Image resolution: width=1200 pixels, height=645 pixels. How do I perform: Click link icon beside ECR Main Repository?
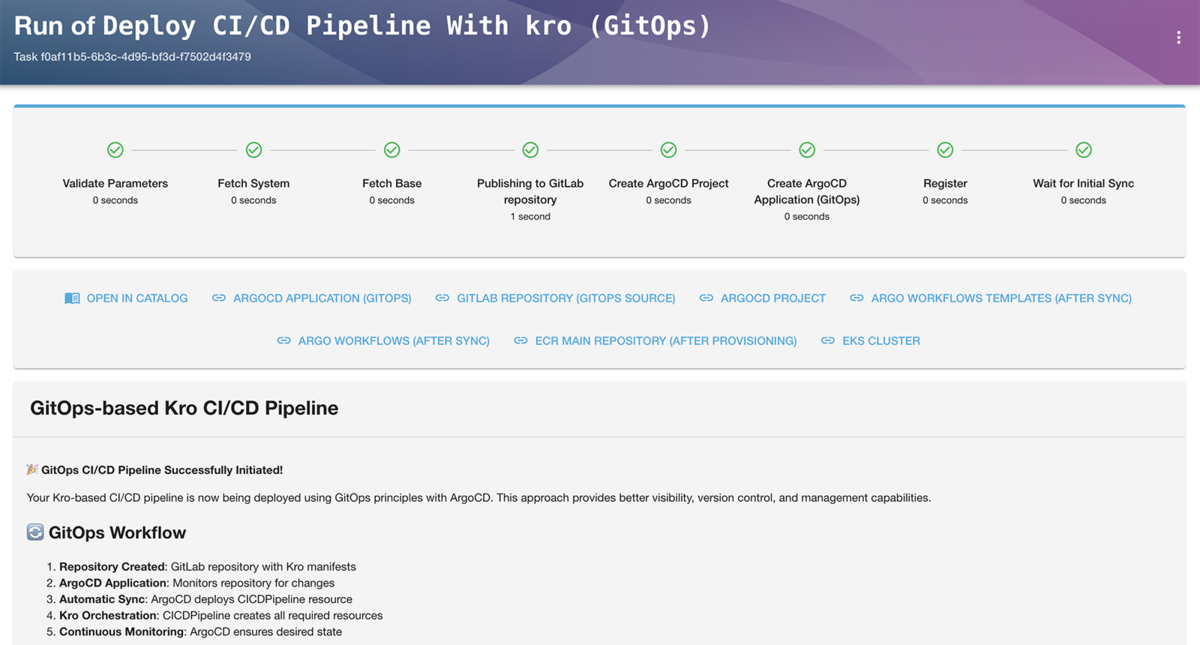pos(520,341)
